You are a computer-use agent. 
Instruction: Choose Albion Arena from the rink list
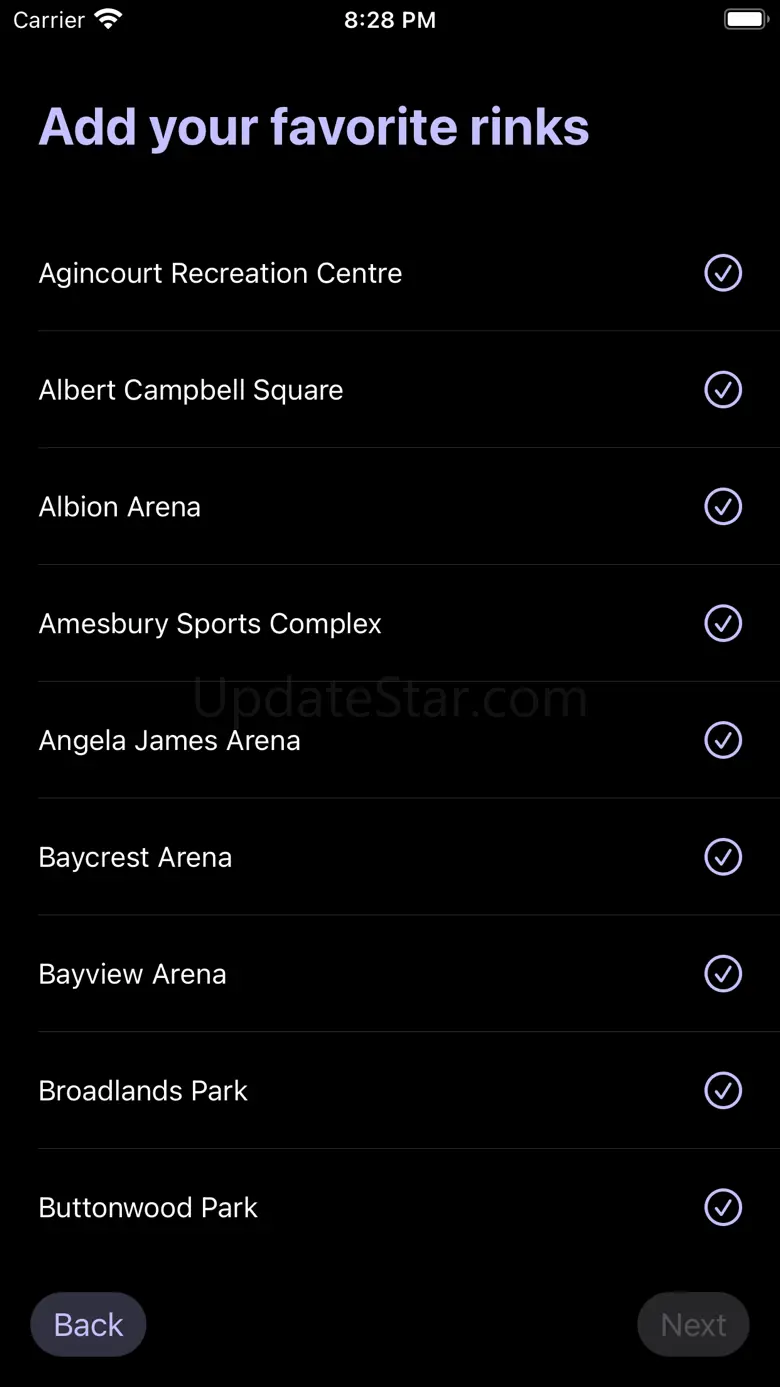pyautogui.click(x=120, y=507)
